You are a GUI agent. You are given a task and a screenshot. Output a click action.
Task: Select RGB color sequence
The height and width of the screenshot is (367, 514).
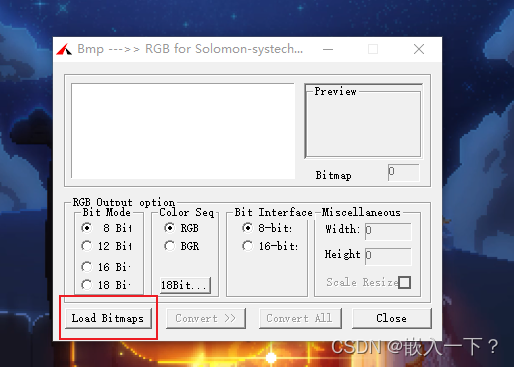169,228
